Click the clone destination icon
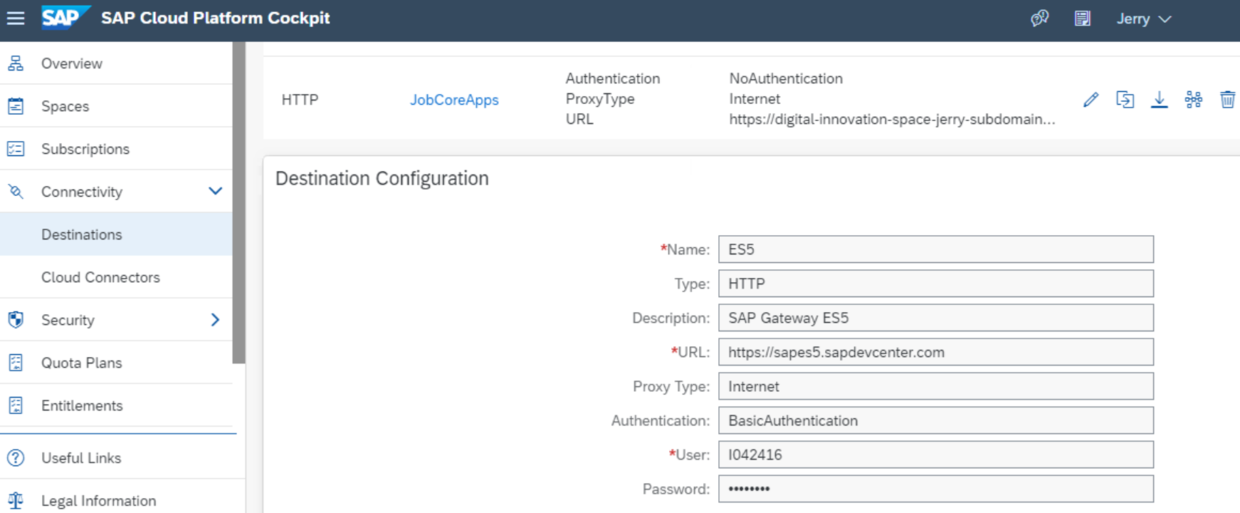Screen dimensions: 1240x513 [x=1125, y=99]
